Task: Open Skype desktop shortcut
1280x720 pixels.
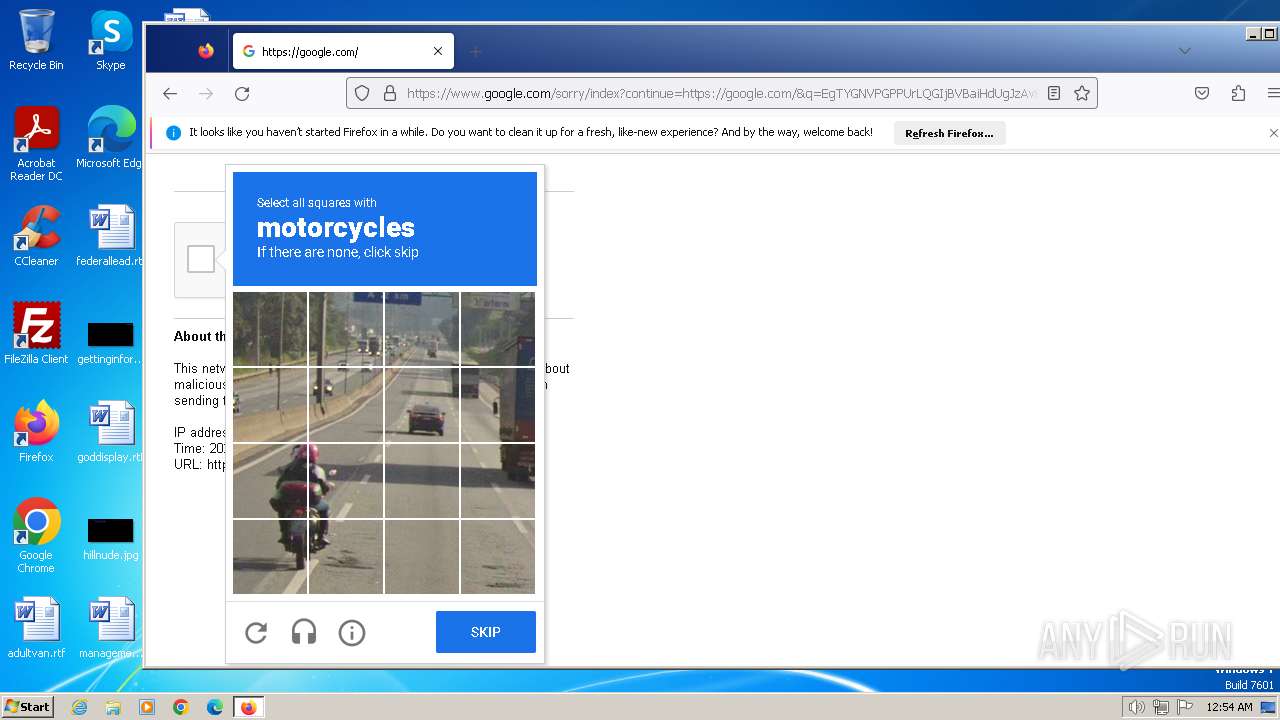Action: (111, 40)
